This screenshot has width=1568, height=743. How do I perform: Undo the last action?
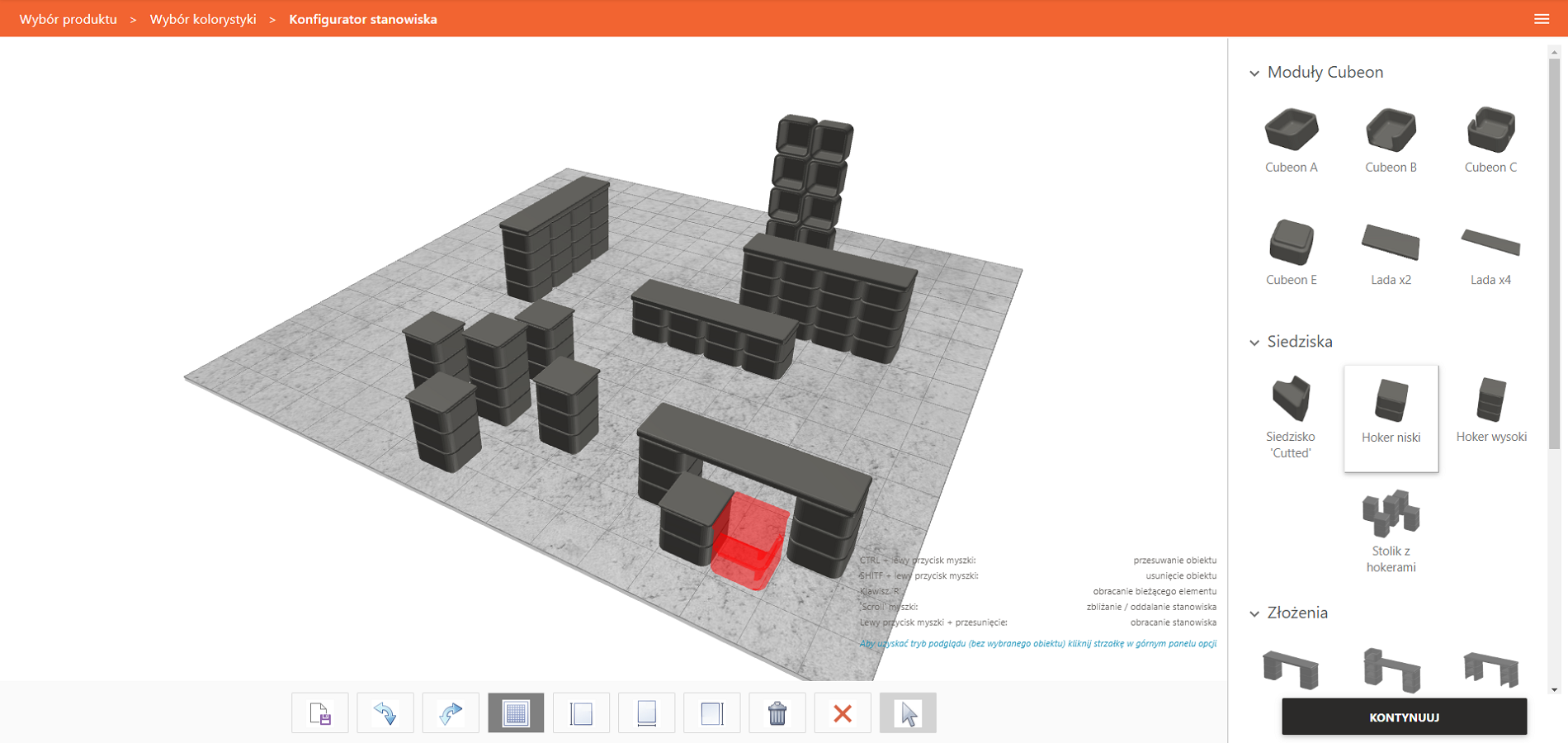pos(385,712)
